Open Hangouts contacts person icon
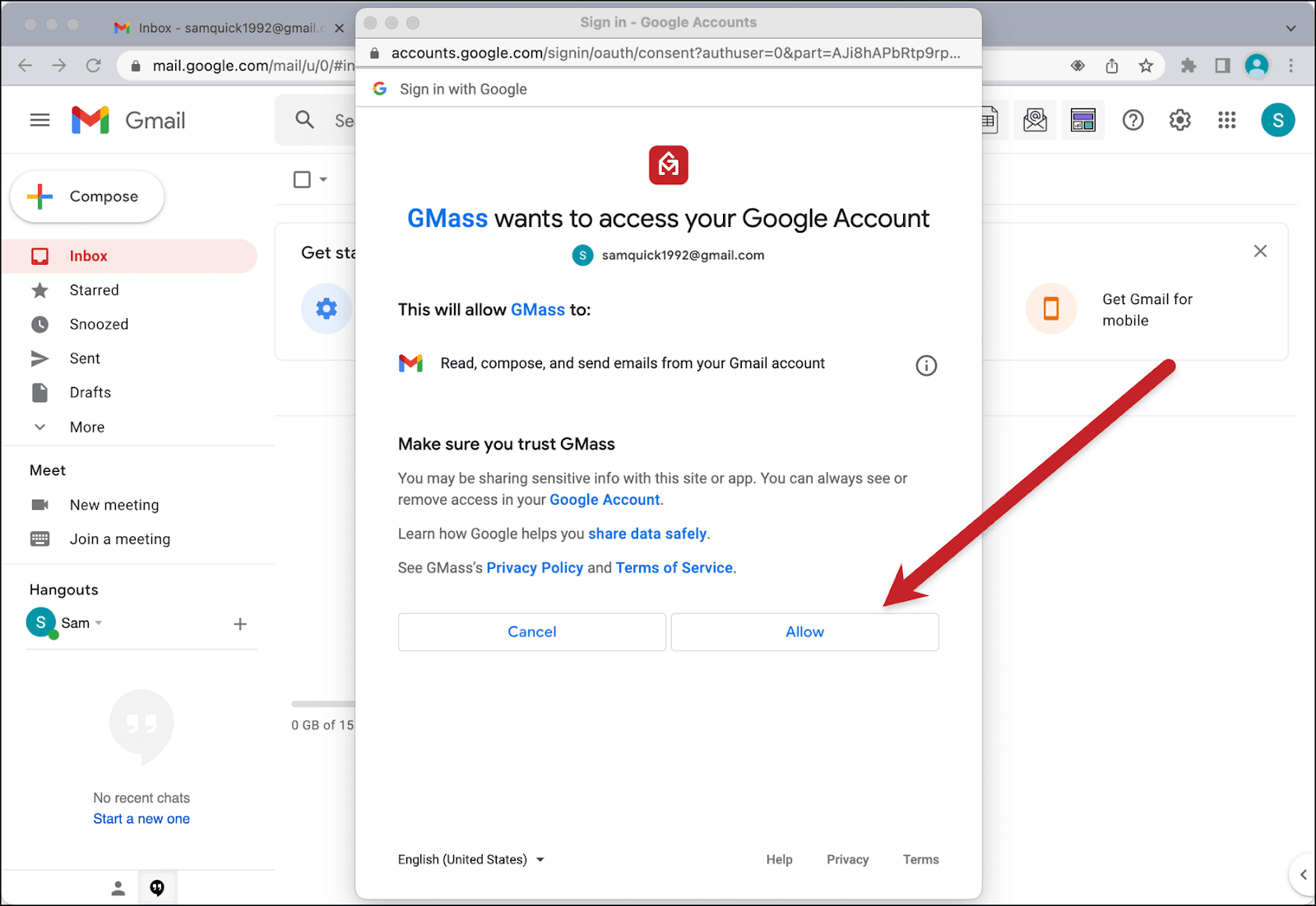 [x=118, y=888]
